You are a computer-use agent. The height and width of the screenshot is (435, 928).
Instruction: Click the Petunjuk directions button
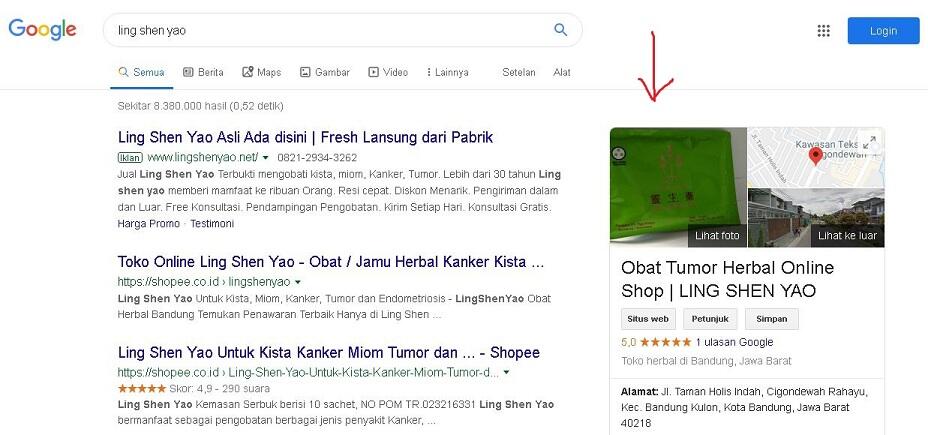click(710, 318)
